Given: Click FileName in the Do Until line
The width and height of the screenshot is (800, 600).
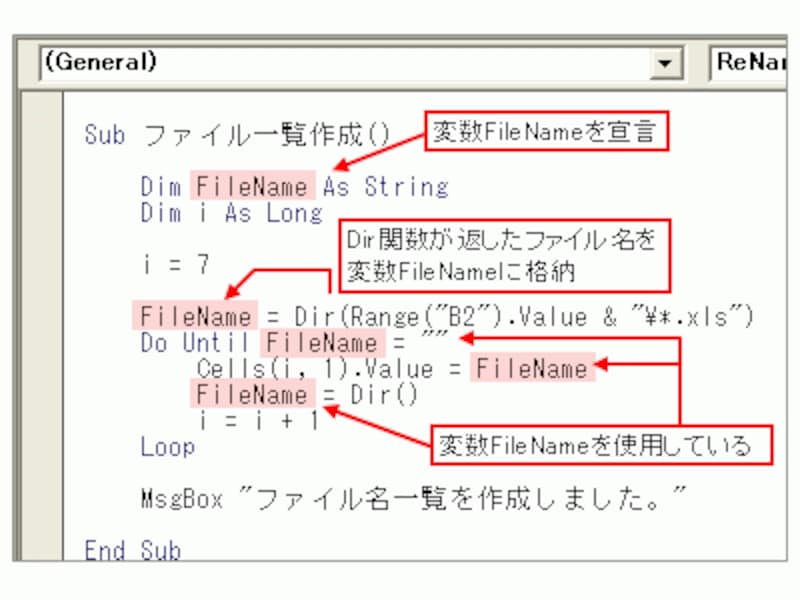Looking at the screenshot, I should point(321,342).
